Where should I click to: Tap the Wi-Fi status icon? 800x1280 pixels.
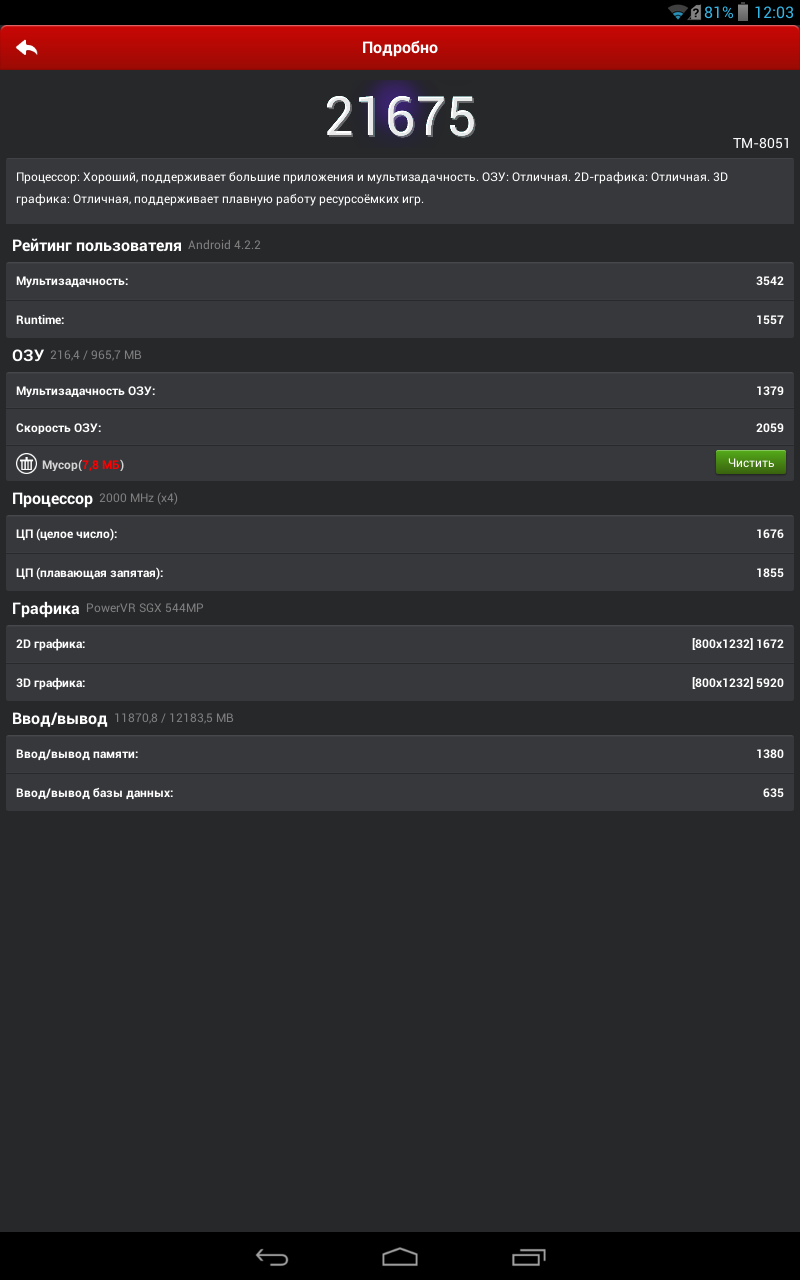point(678,13)
